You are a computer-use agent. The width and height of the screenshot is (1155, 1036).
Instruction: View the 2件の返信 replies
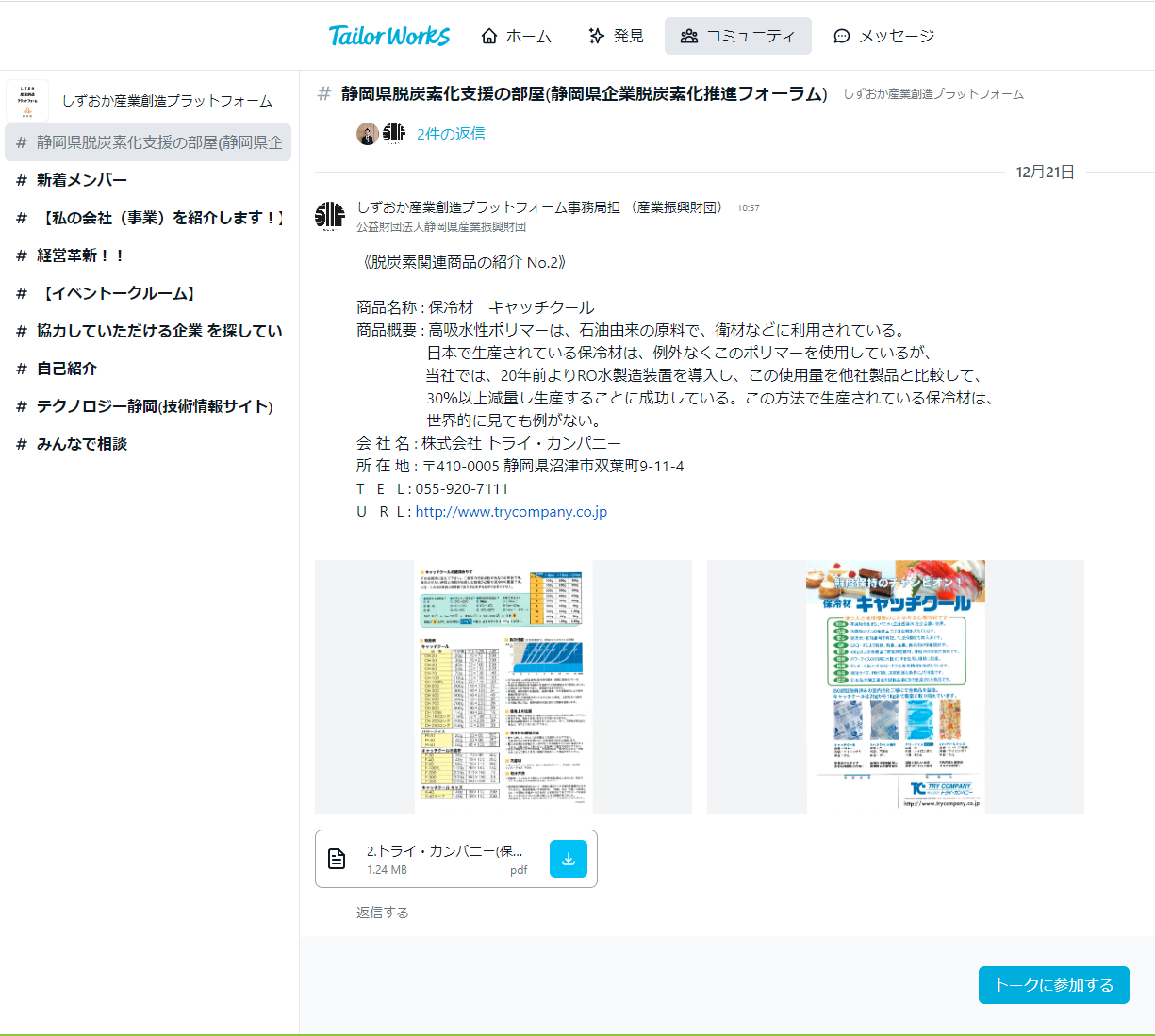[451, 134]
